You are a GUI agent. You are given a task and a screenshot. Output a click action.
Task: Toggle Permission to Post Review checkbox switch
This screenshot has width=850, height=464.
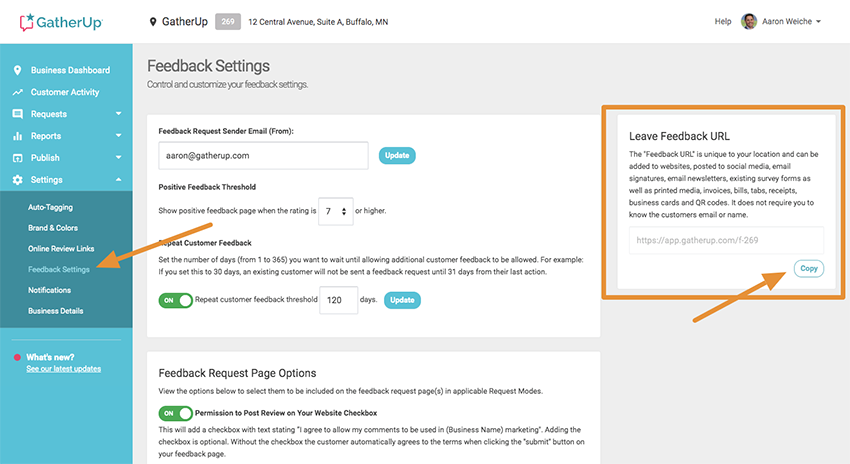(176, 413)
